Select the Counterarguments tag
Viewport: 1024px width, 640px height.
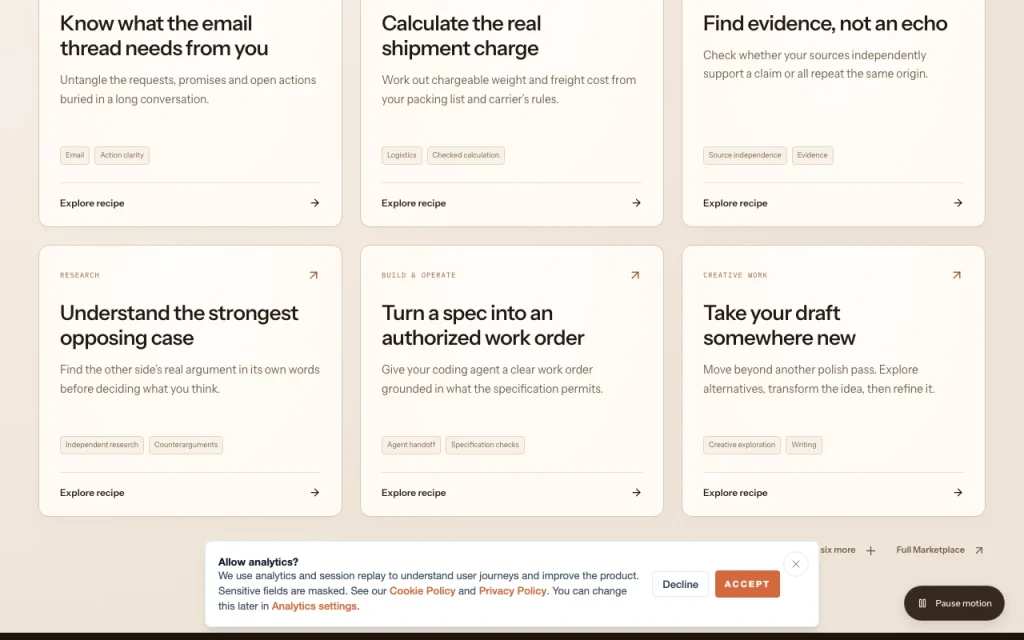tap(186, 445)
